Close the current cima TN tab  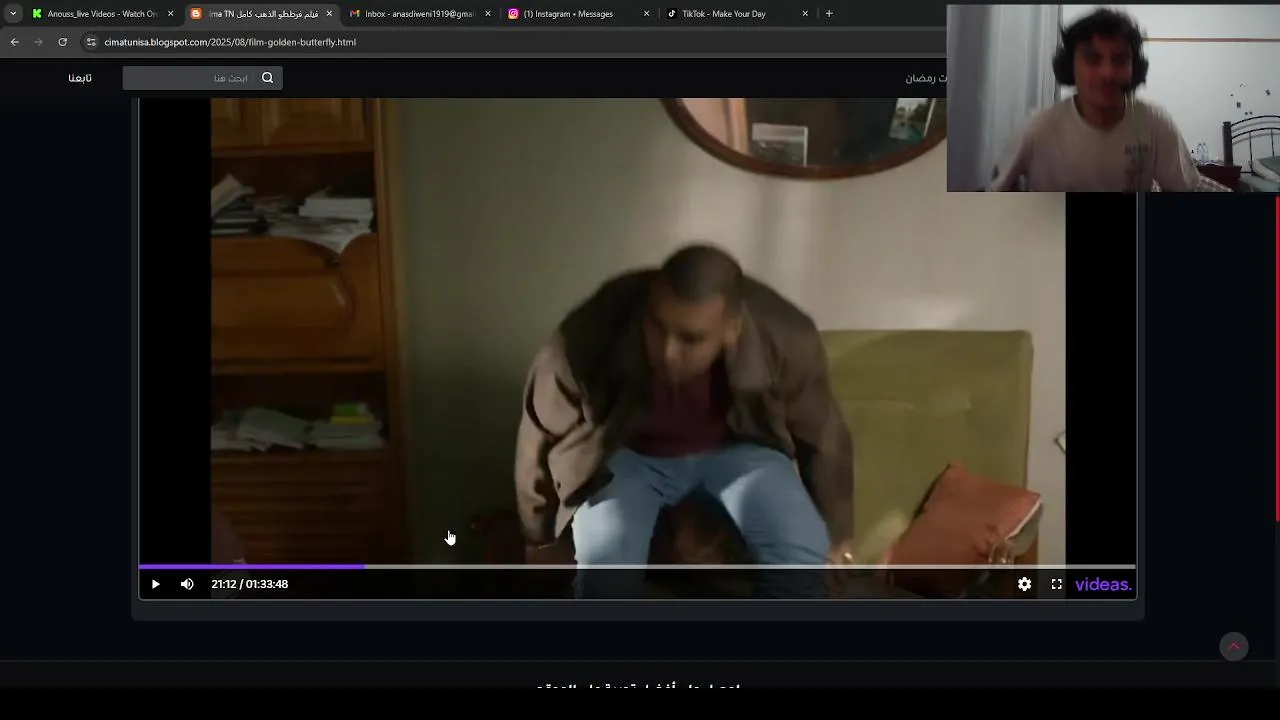329,14
